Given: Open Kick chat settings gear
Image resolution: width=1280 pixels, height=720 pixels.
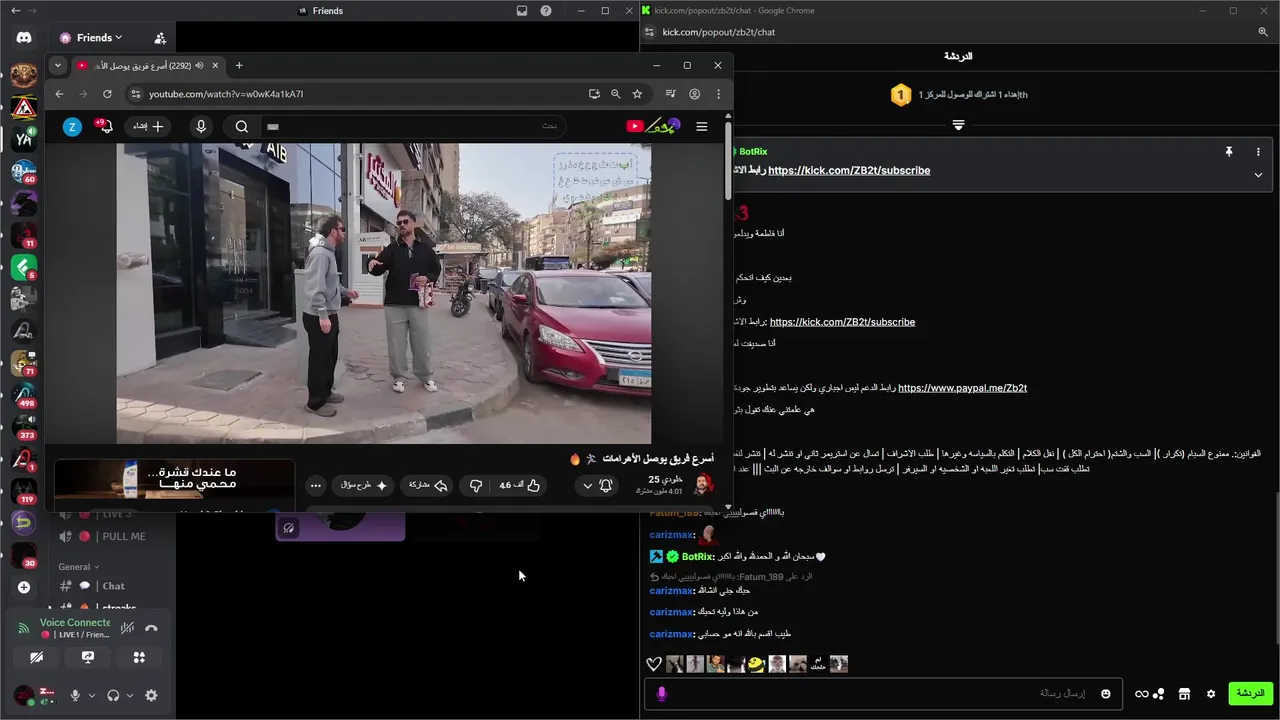Looking at the screenshot, I should click(1211, 694).
